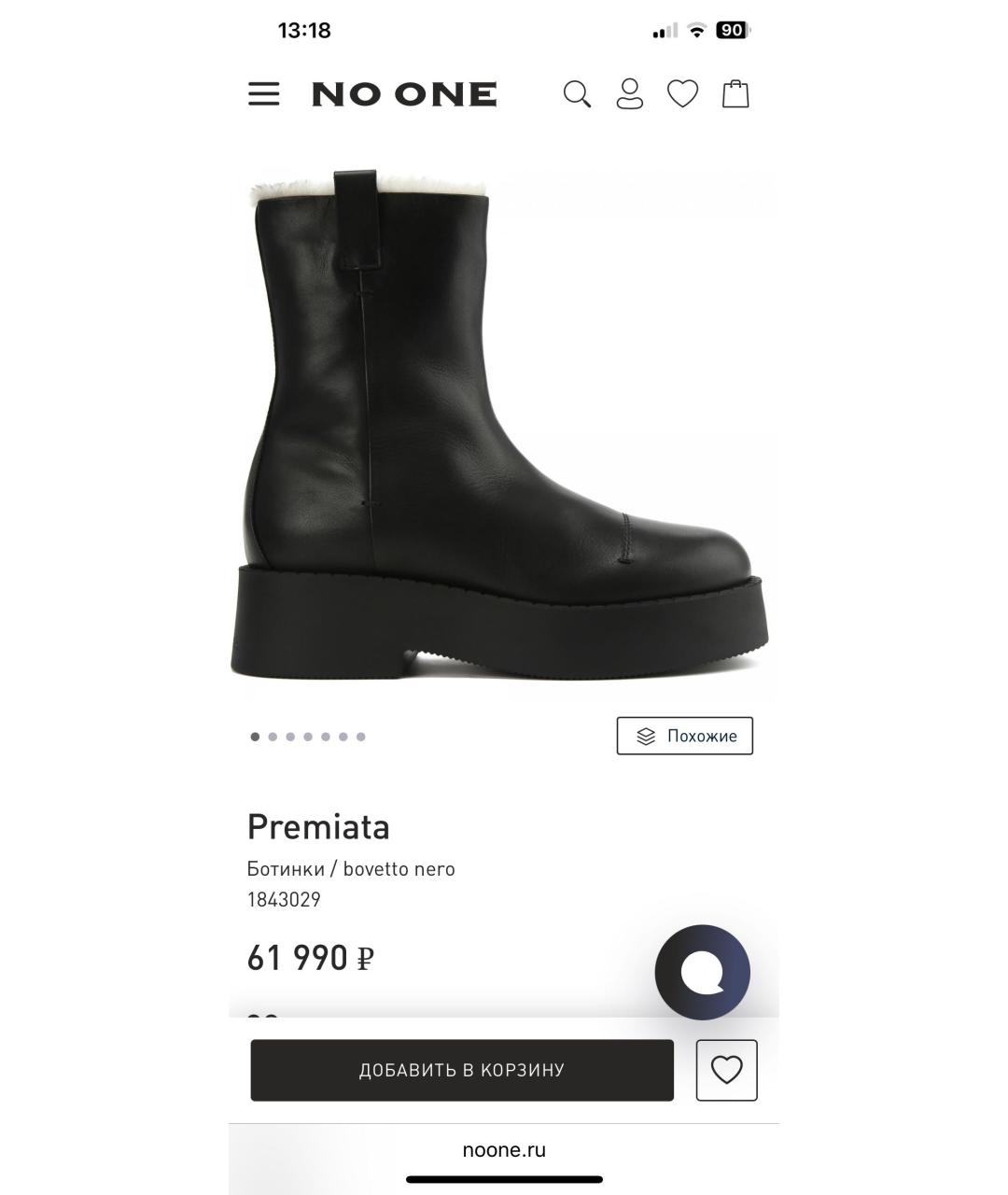Tap the Premiata brand name
1008x1195 pixels.
point(318,826)
